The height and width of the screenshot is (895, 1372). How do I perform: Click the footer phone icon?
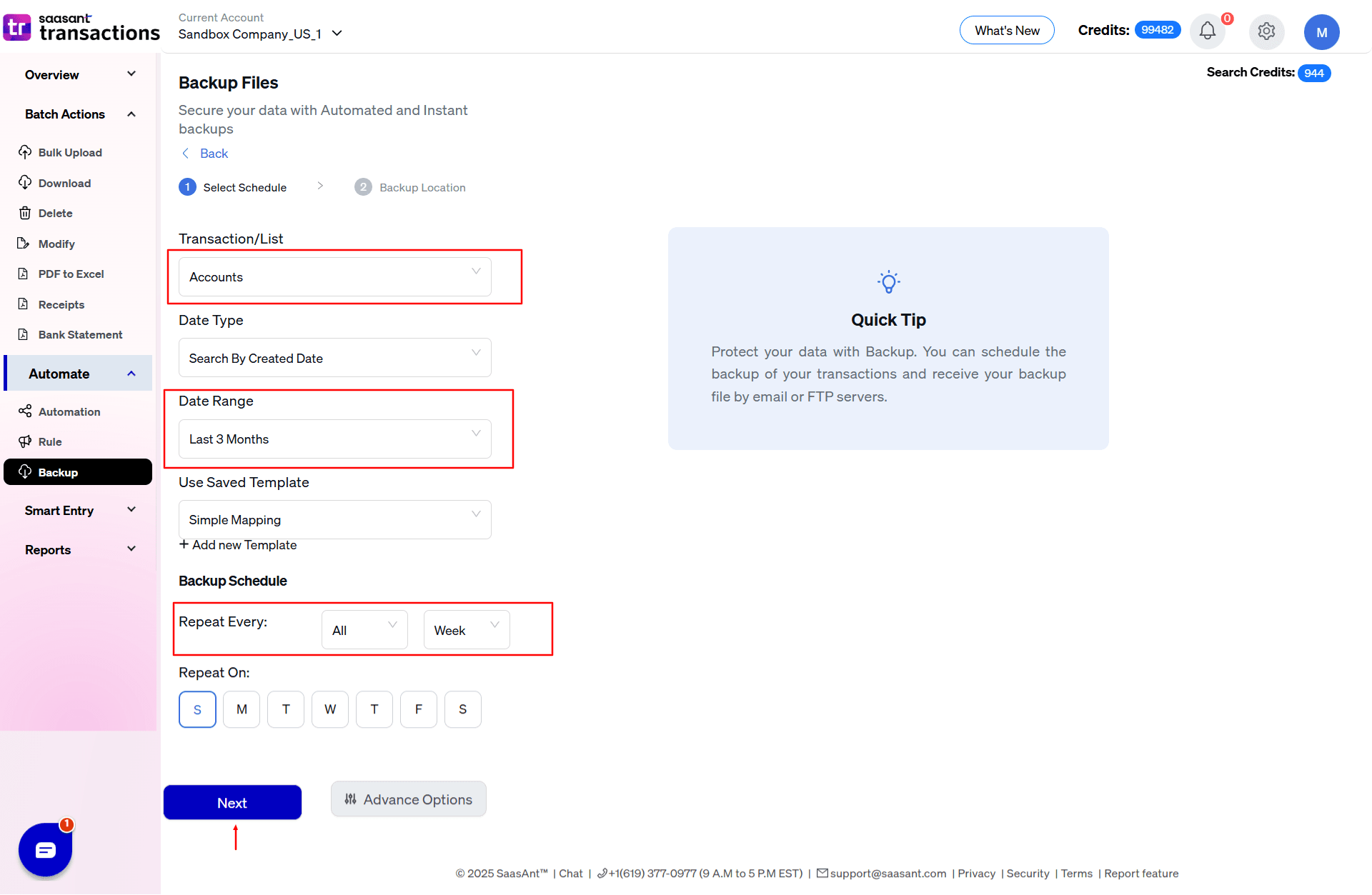[x=602, y=873]
